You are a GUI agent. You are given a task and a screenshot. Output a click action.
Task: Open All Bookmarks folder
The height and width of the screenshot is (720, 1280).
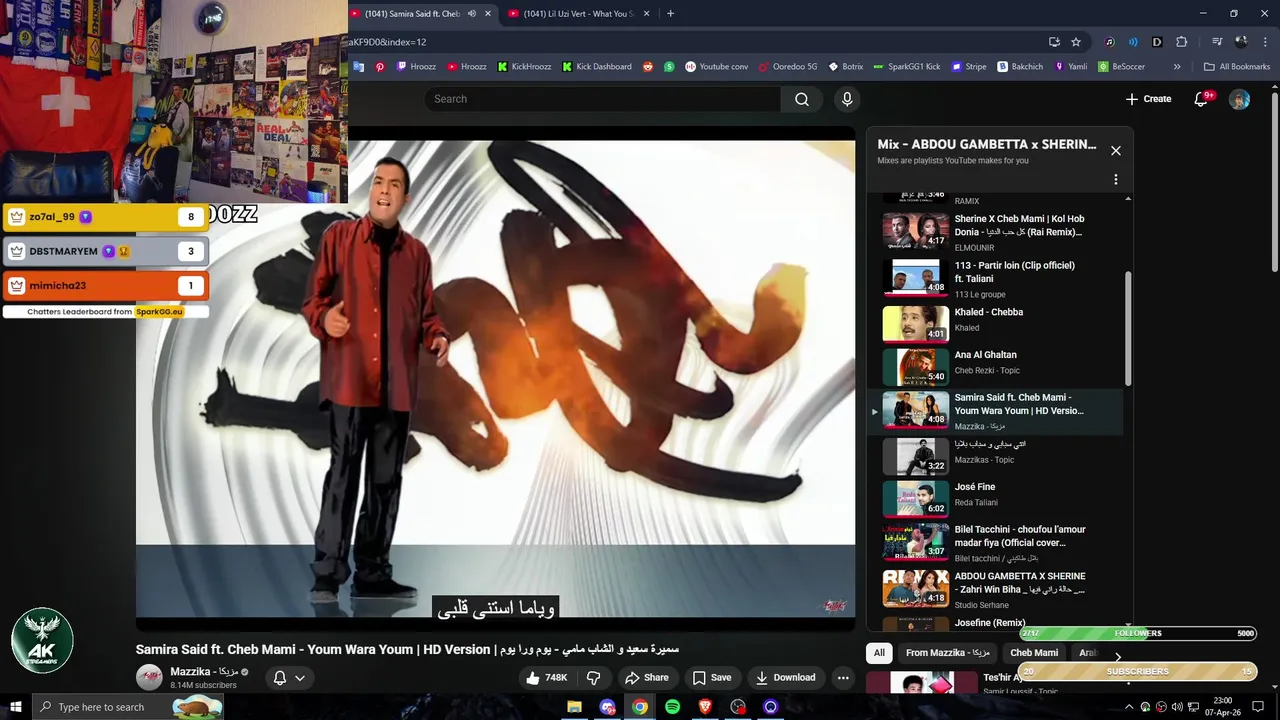(1237, 67)
